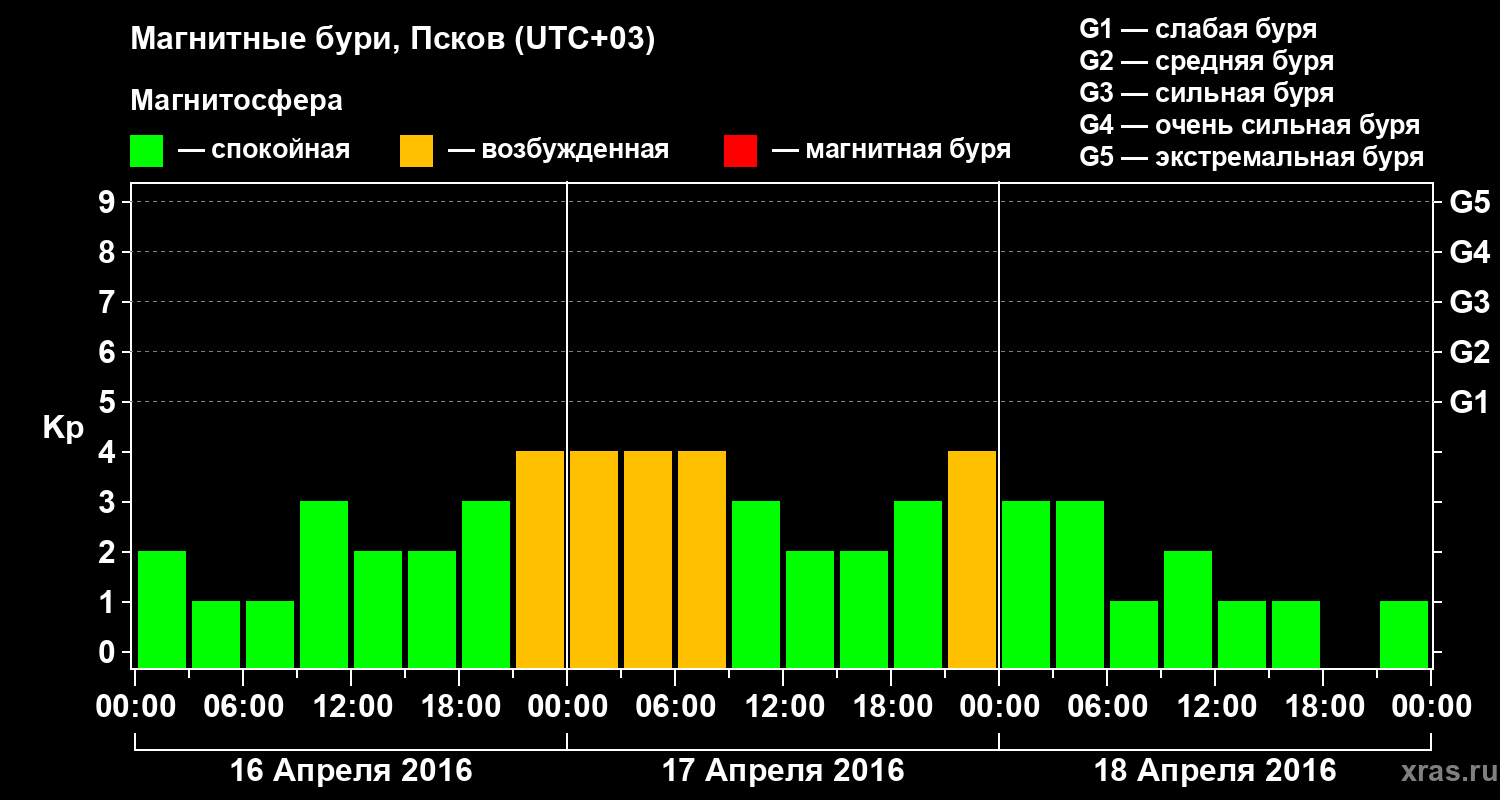The width and height of the screenshot is (1500, 800).
Task: Click the Kp axis label
Action: click(x=63, y=430)
